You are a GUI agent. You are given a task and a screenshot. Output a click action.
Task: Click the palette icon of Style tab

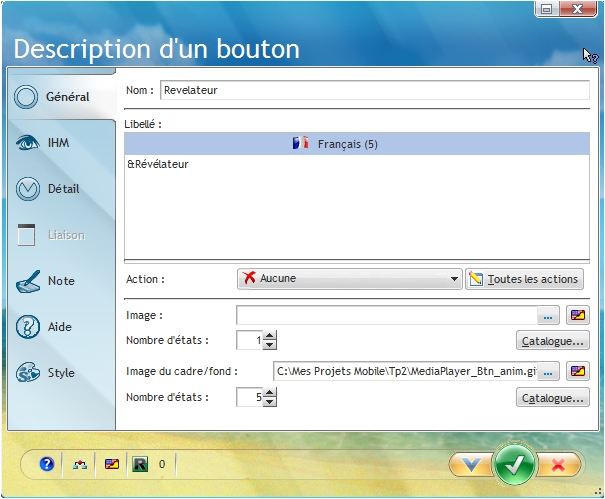[27, 372]
